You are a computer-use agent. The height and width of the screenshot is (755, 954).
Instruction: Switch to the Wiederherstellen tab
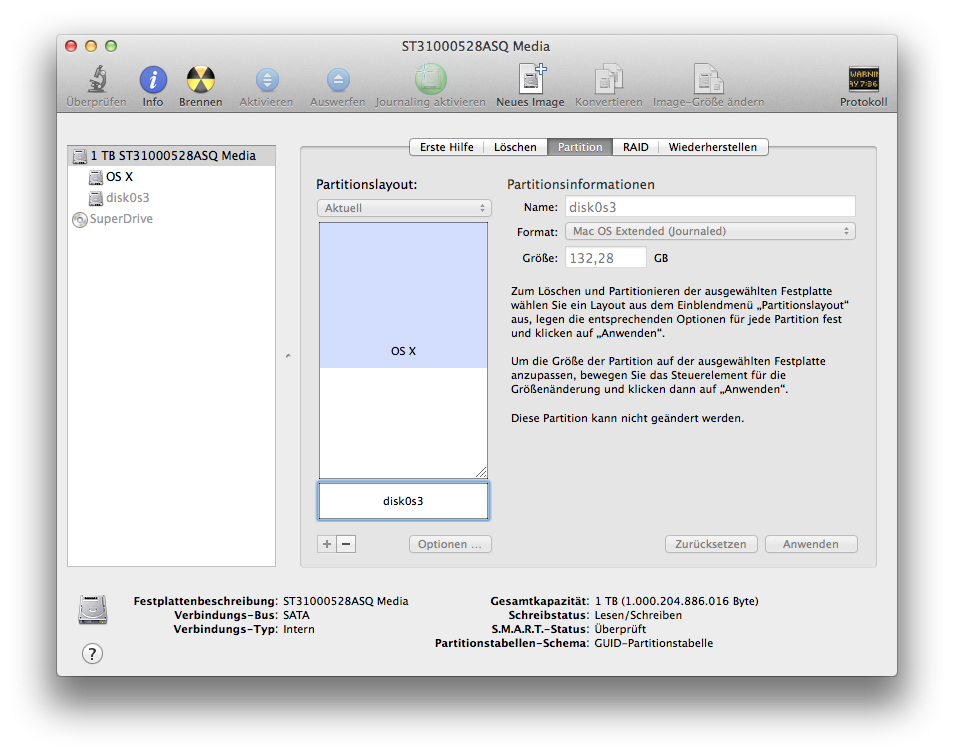[x=713, y=147]
